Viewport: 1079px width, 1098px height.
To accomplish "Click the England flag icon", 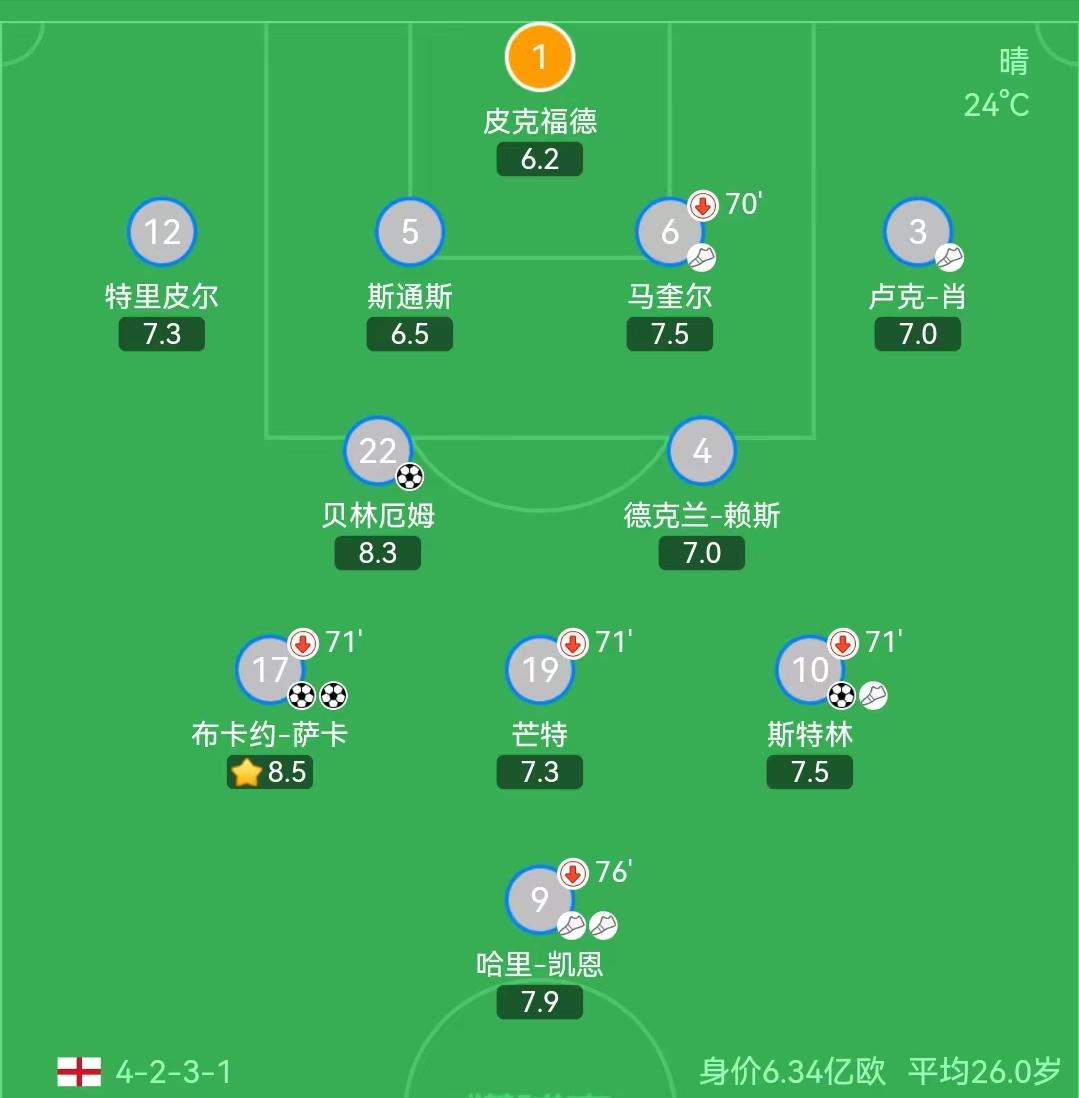I will pyautogui.click(x=79, y=1071).
